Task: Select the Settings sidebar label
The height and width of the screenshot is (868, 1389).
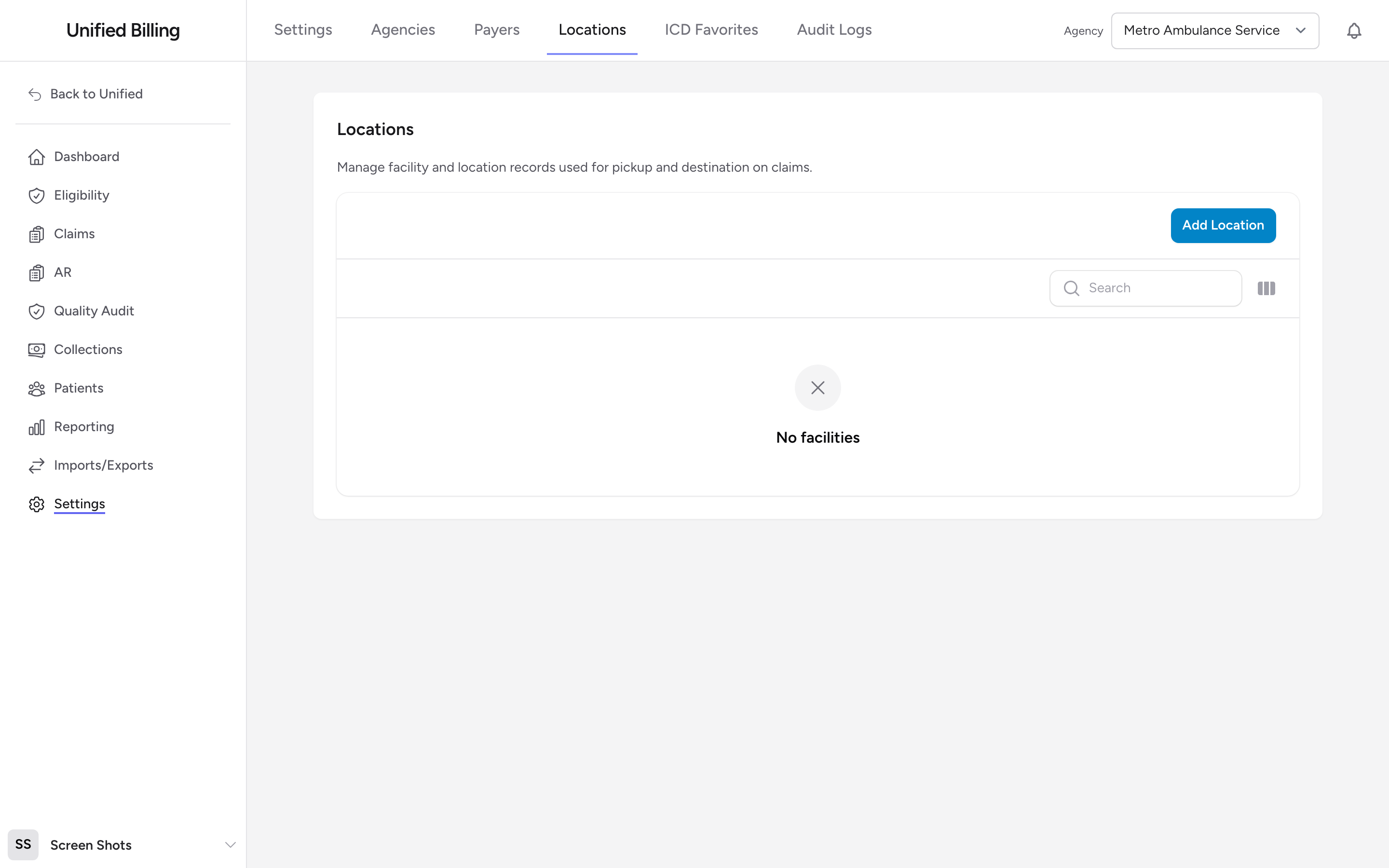Action: [79, 504]
